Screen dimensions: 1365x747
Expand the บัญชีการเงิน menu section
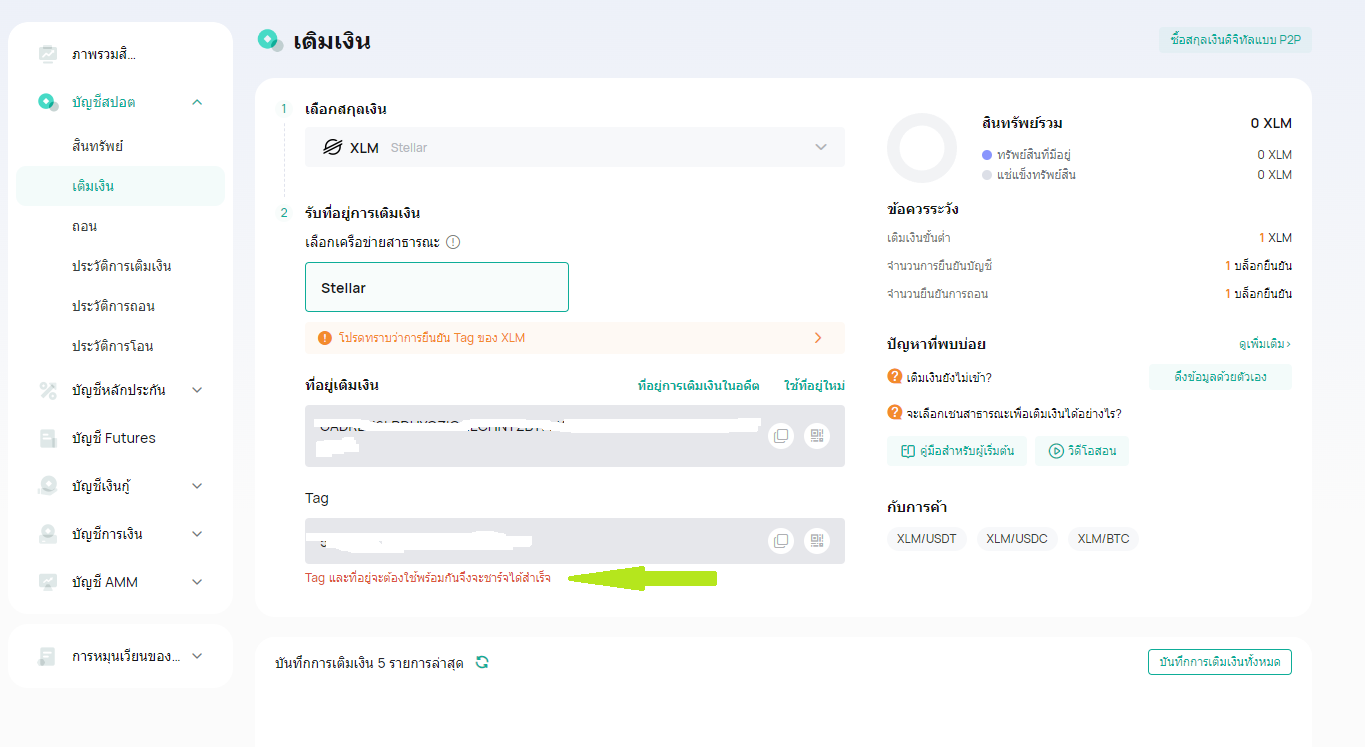point(197,534)
